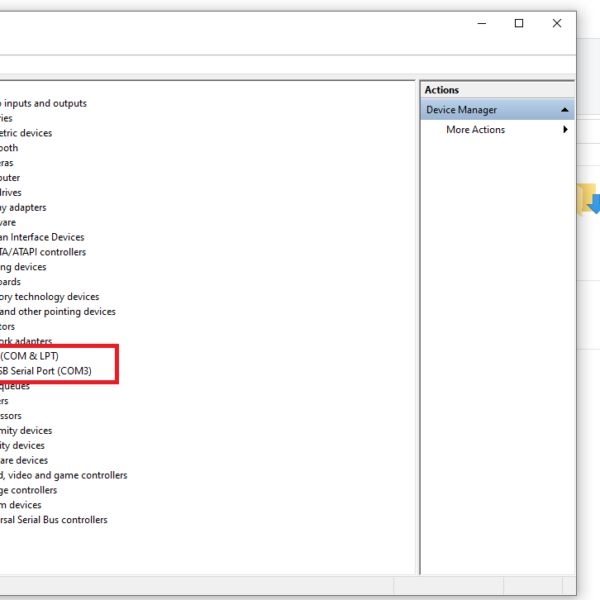Select Human Interface Devices entry
This screenshot has width=600, height=600.
click(42, 237)
